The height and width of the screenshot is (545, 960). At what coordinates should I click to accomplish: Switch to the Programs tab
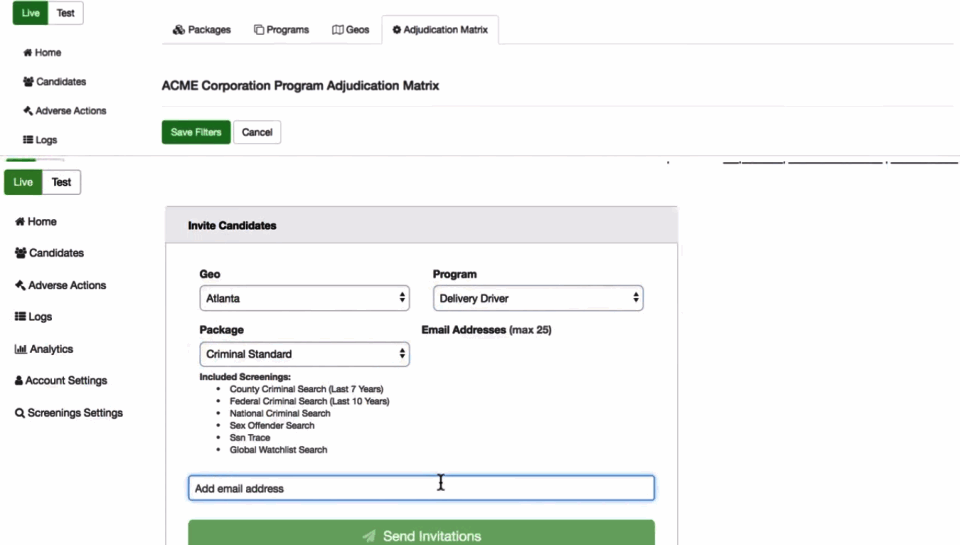(281, 30)
